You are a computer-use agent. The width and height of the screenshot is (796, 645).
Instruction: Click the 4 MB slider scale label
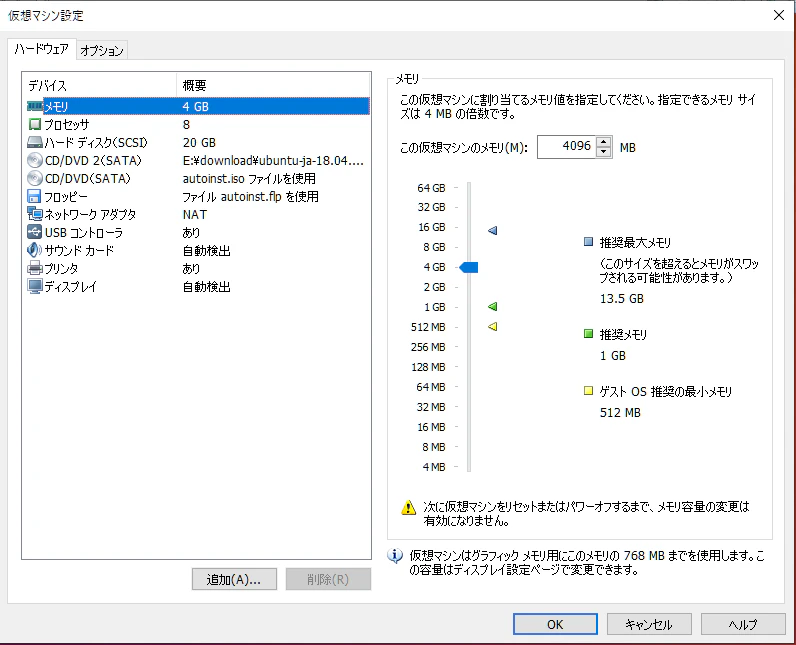click(x=434, y=467)
